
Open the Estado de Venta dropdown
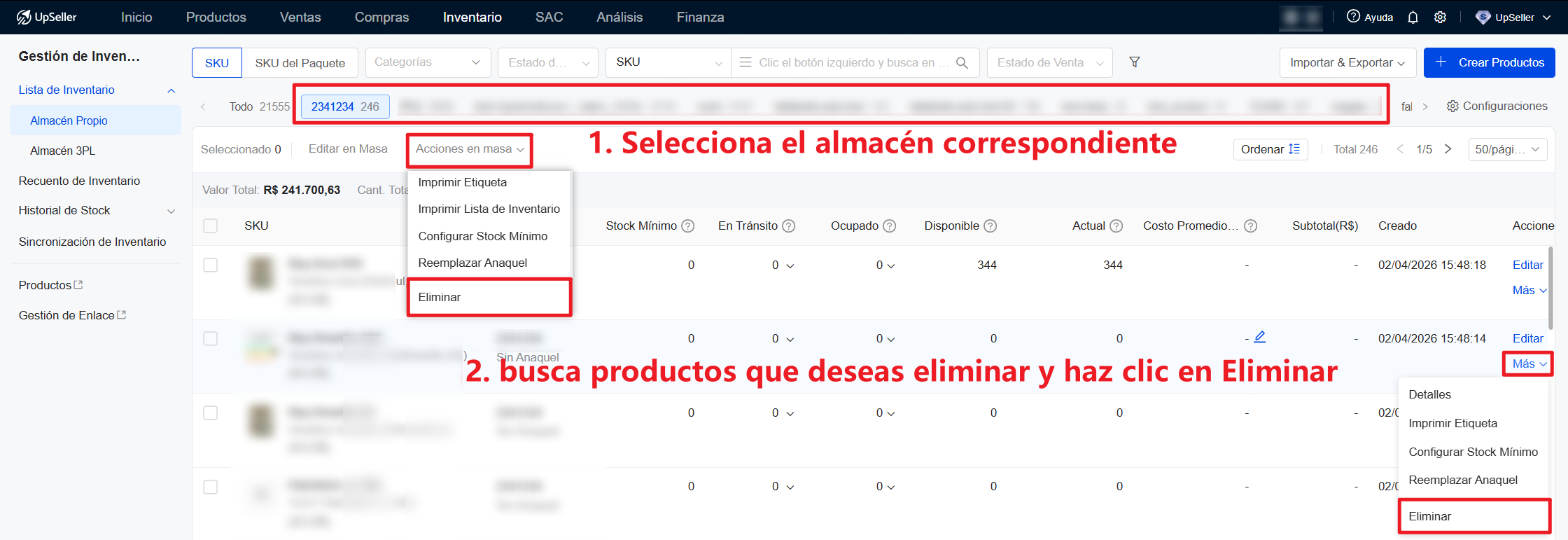pos(1050,62)
